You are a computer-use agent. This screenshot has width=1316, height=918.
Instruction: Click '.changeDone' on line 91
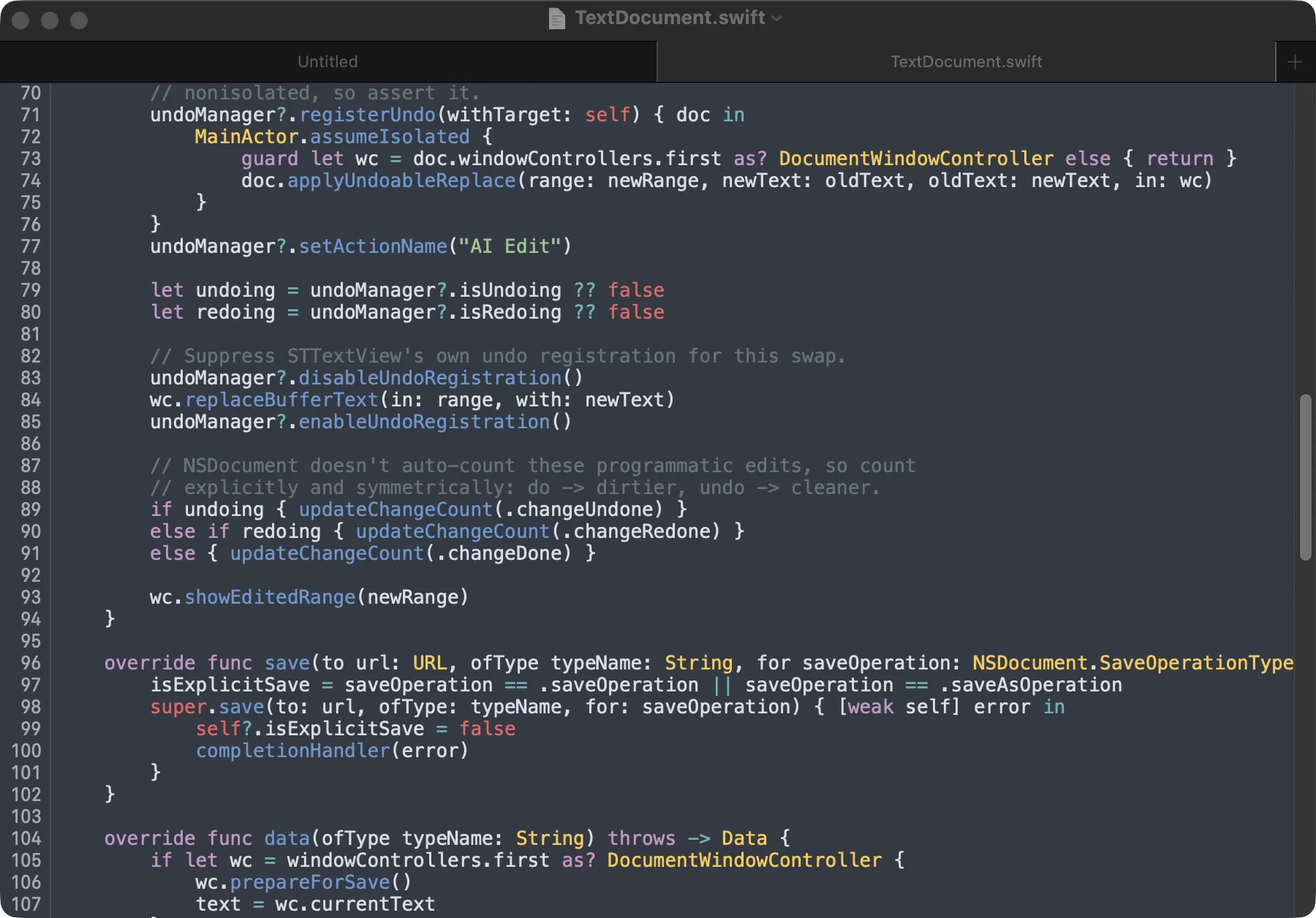(504, 553)
